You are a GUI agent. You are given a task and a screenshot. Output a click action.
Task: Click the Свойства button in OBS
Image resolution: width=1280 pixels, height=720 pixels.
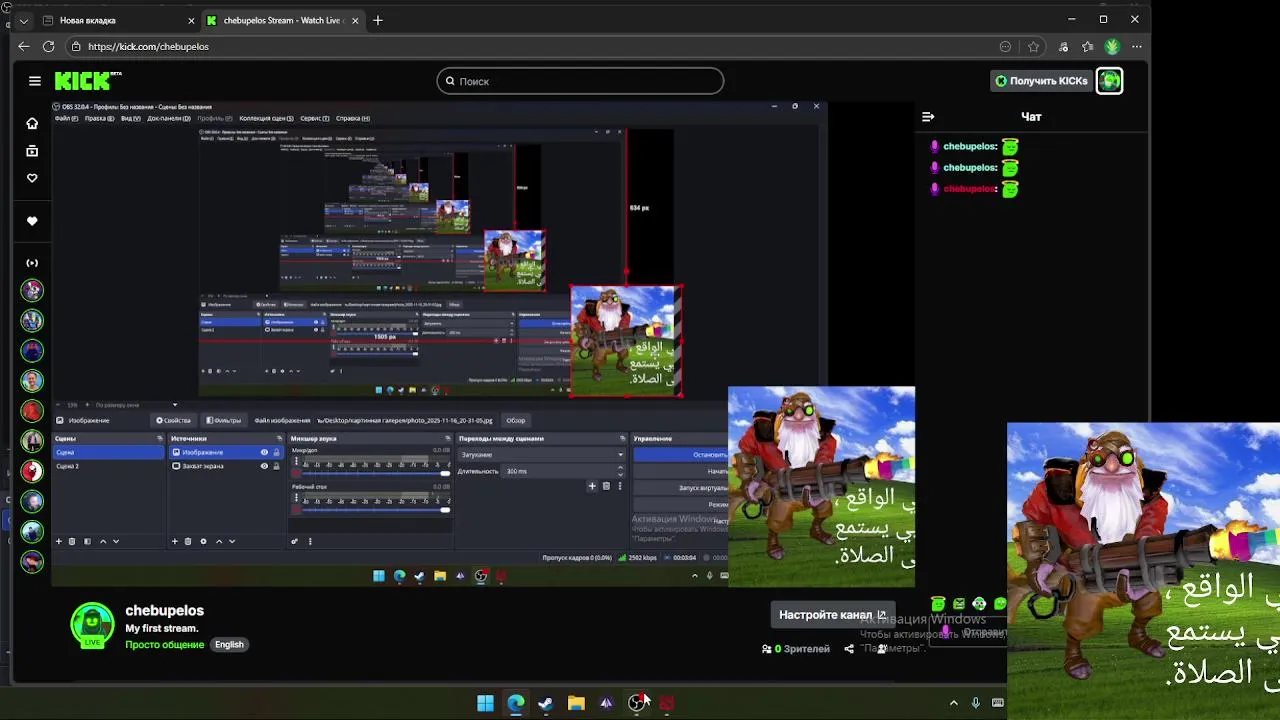pos(173,420)
